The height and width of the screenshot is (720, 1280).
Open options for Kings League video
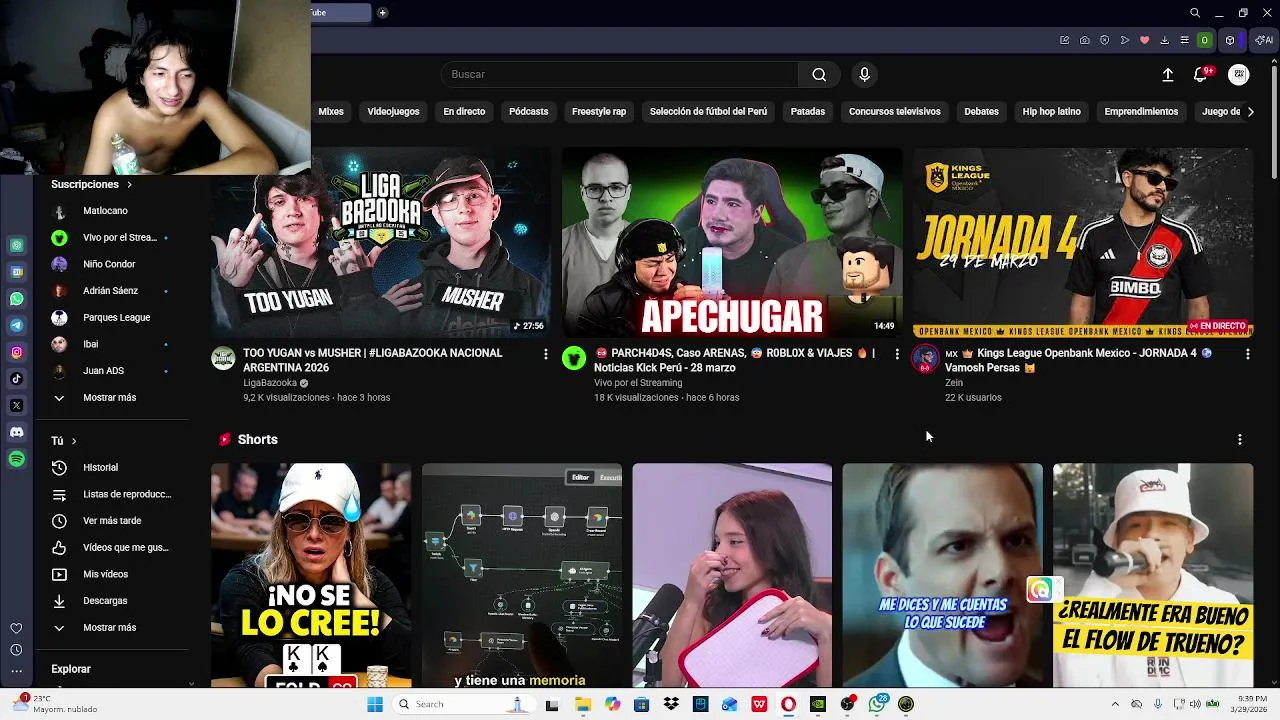[x=1247, y=354]
